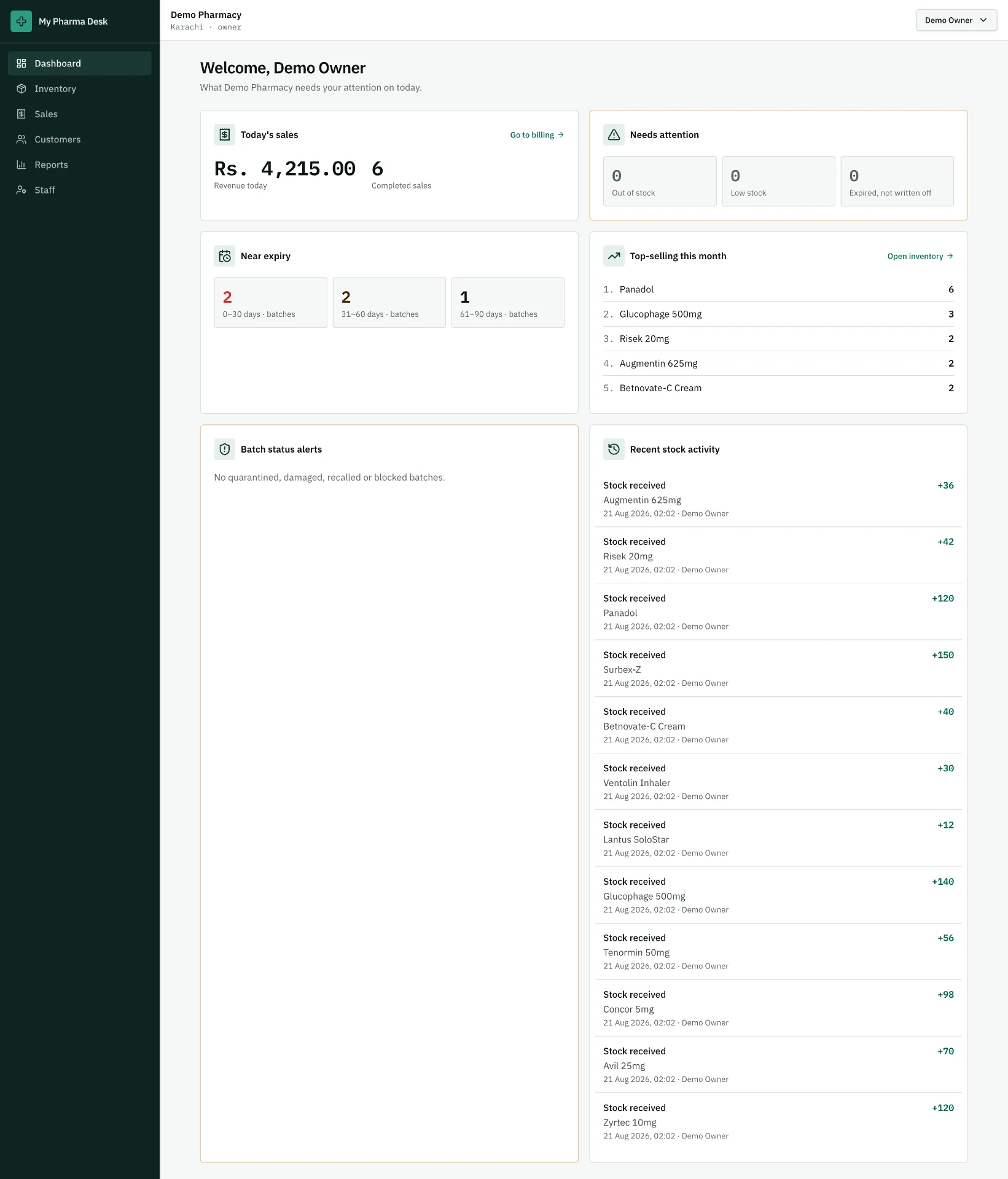This screenshot has width=1008, height=1179.
Task: Select Reports in the sidebar
Action: point(80,165)
